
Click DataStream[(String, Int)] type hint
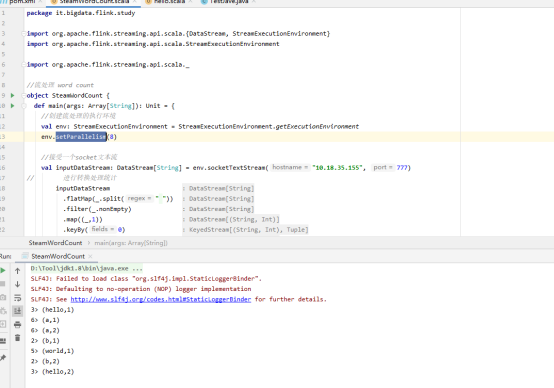(x=234, y=219)
